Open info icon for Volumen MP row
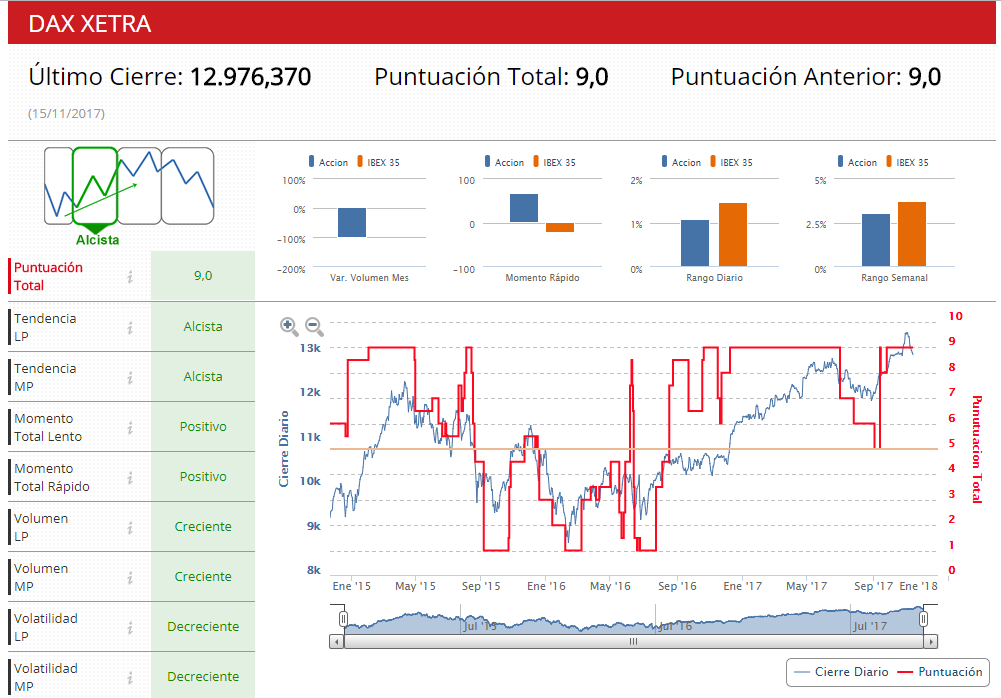The height and width of the screenshot is (698, 1001). 130,577
